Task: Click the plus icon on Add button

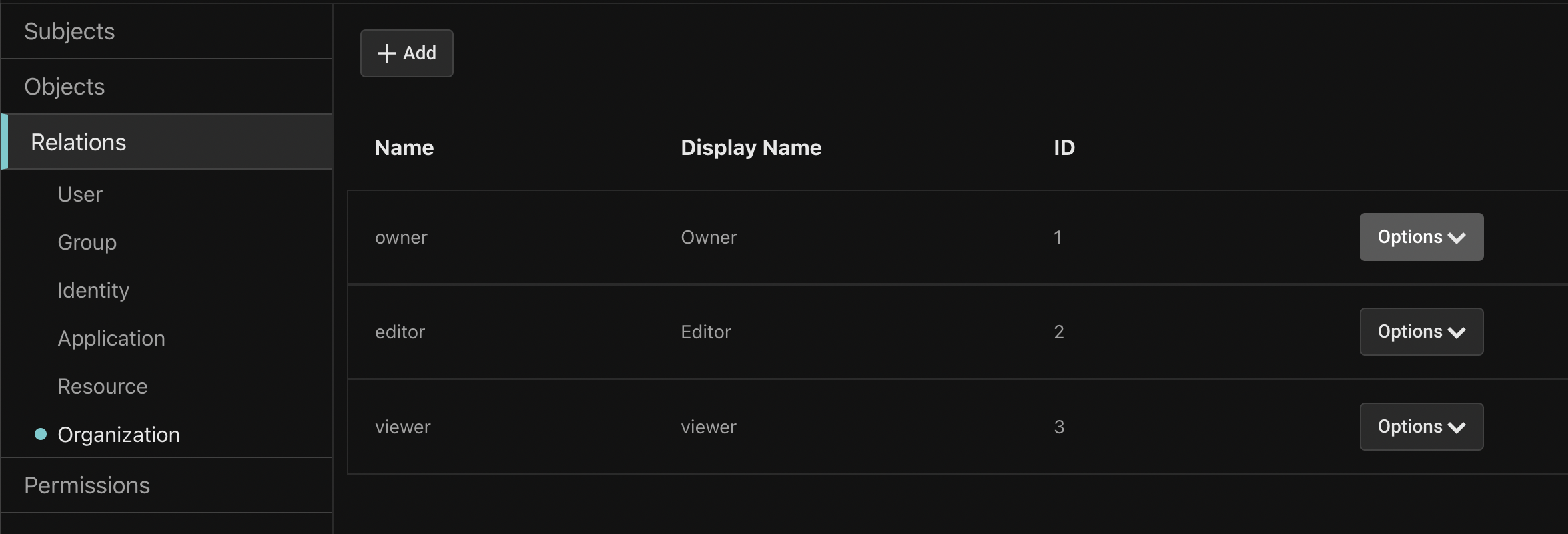Action: point(386,53)
